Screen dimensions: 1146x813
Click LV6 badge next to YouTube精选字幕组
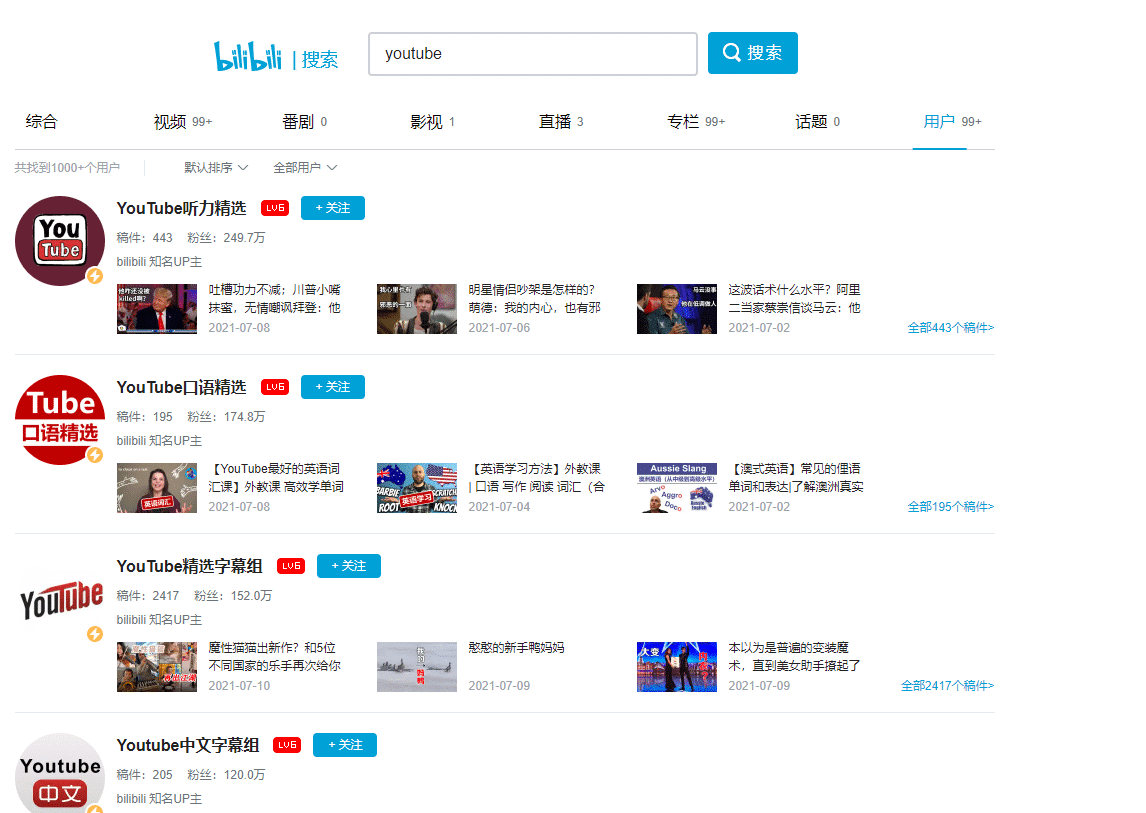pyautogui.click(x=291, y=567)
